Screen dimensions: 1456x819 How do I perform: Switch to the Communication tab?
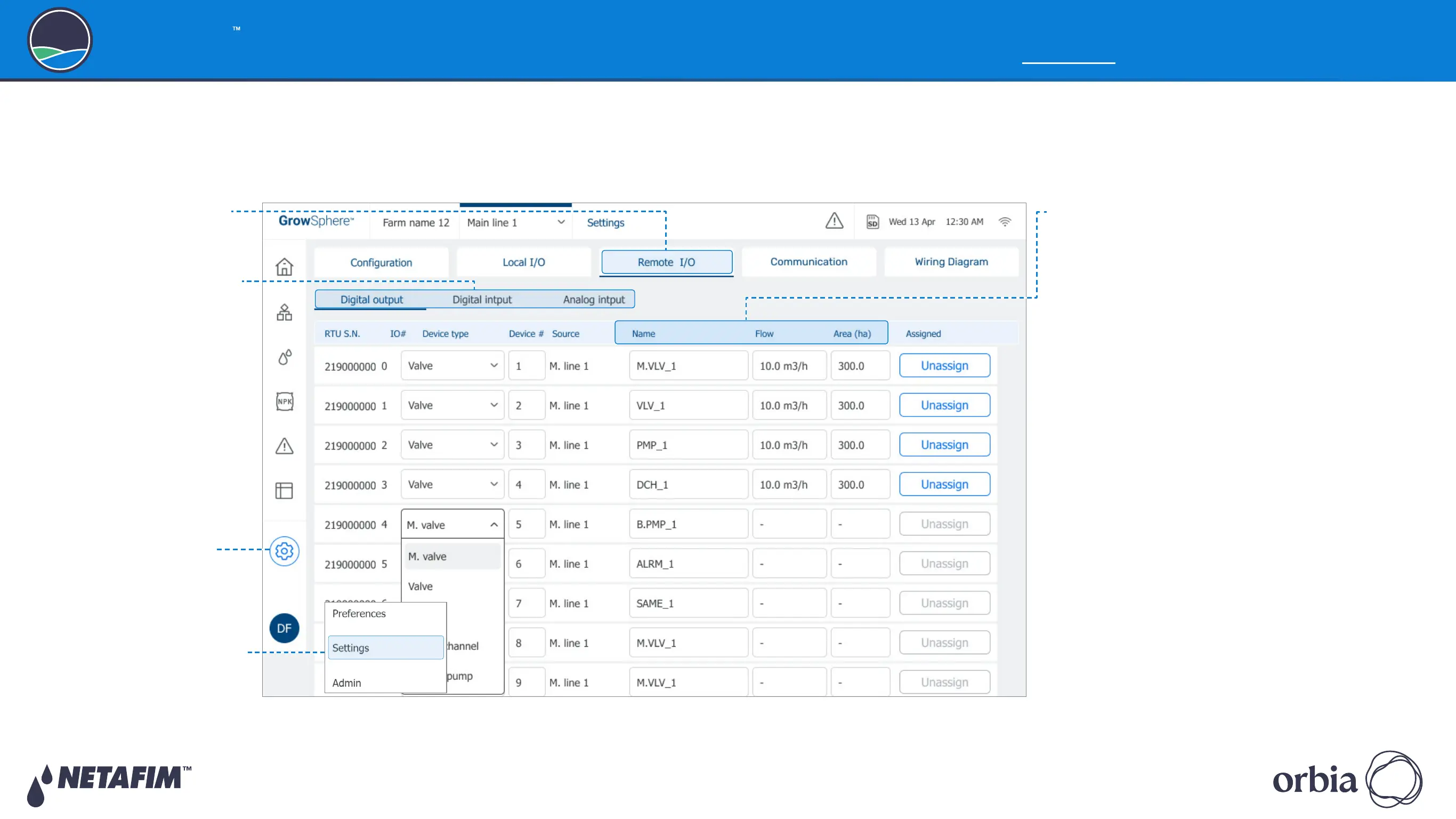(809, 262)
